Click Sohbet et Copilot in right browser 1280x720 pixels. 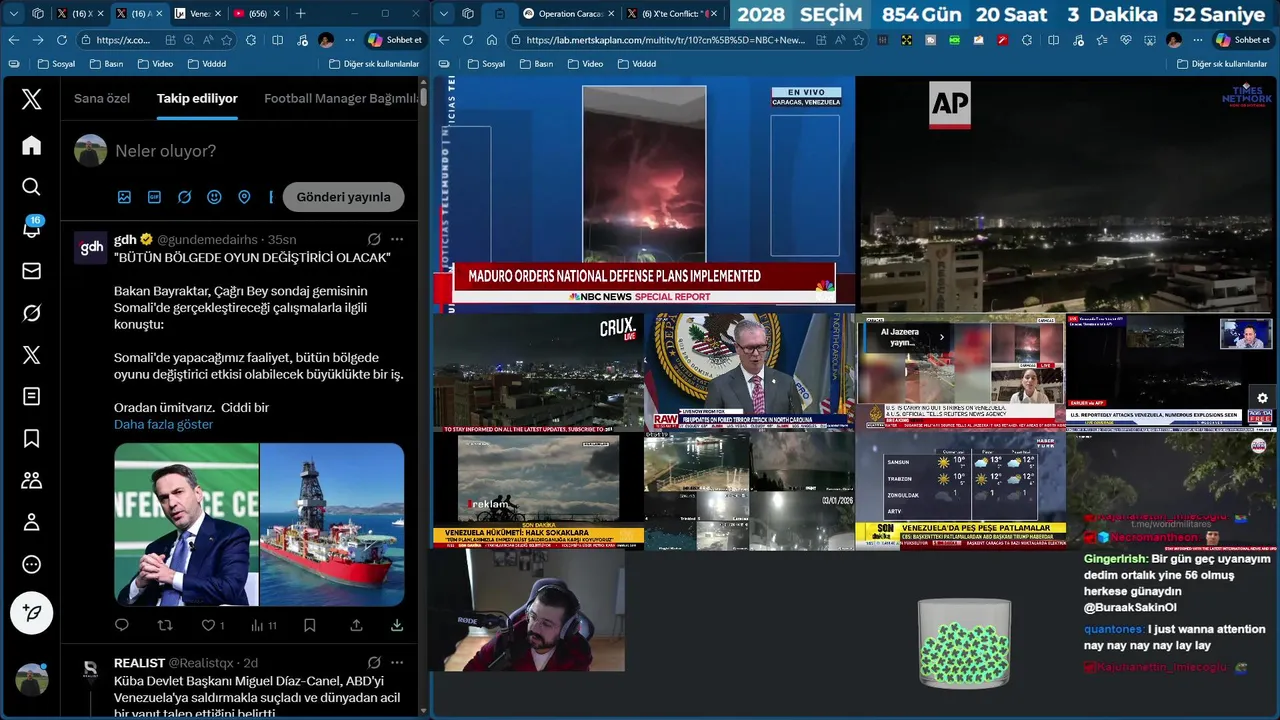click(1242, 40)
